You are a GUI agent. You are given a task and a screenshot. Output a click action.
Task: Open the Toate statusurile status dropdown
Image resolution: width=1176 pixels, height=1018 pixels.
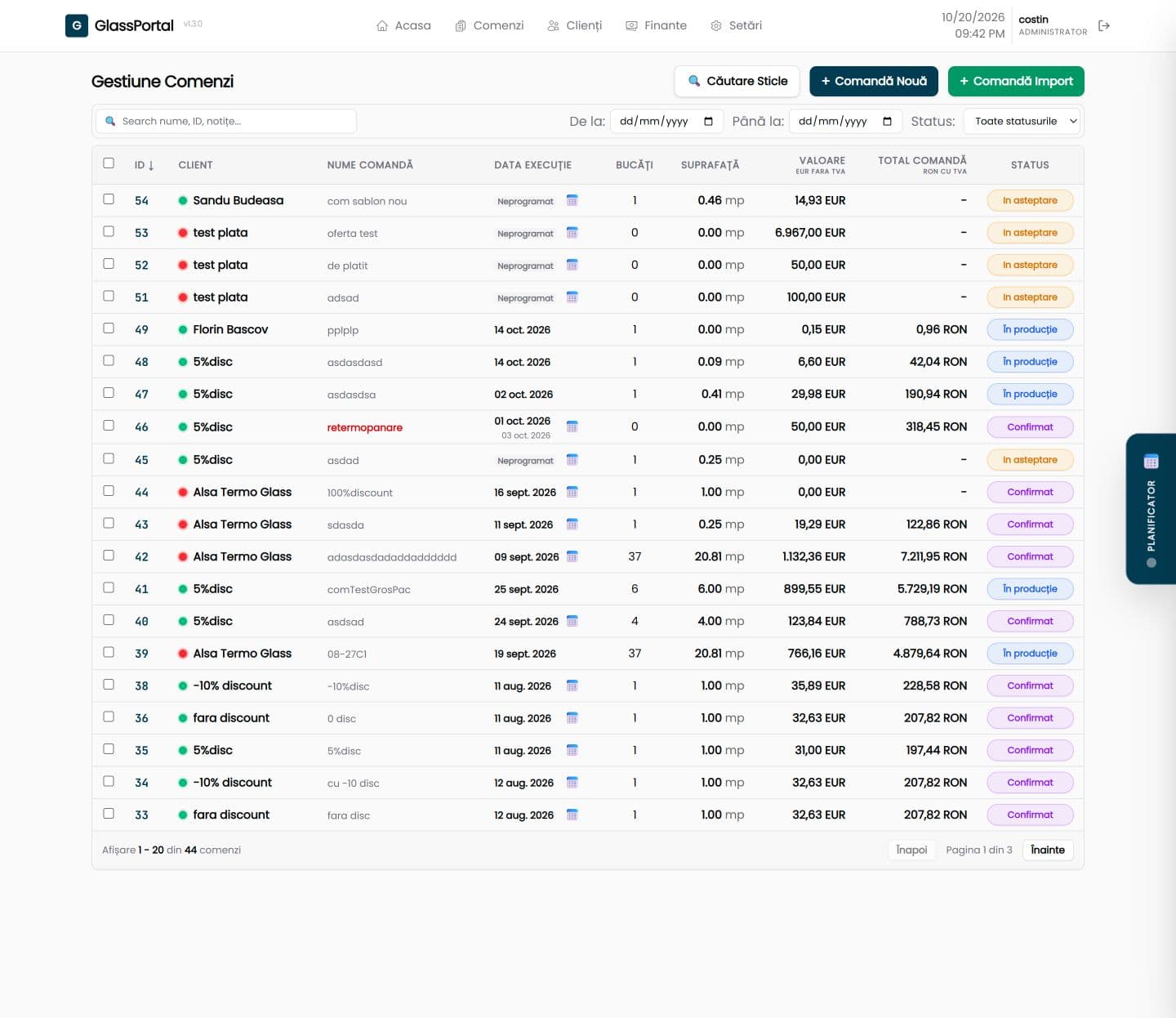[x=1022, y=121]
